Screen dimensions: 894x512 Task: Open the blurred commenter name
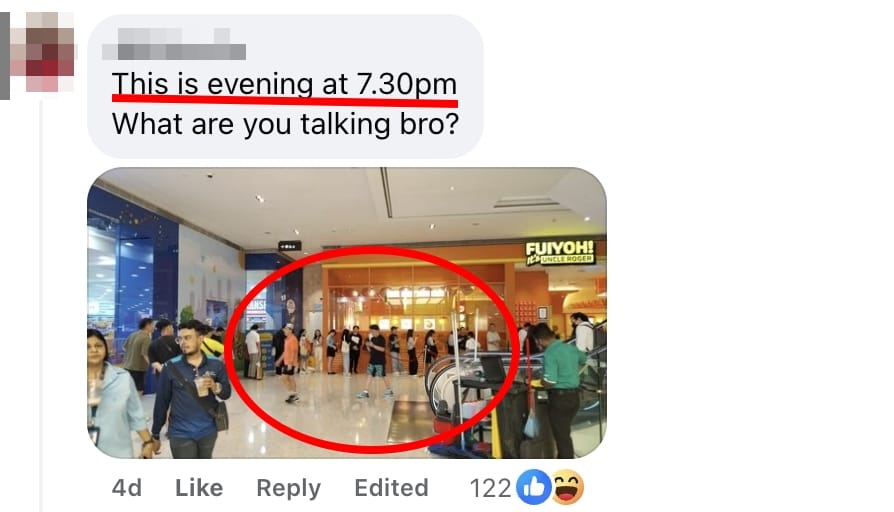[x=174, y=44]
